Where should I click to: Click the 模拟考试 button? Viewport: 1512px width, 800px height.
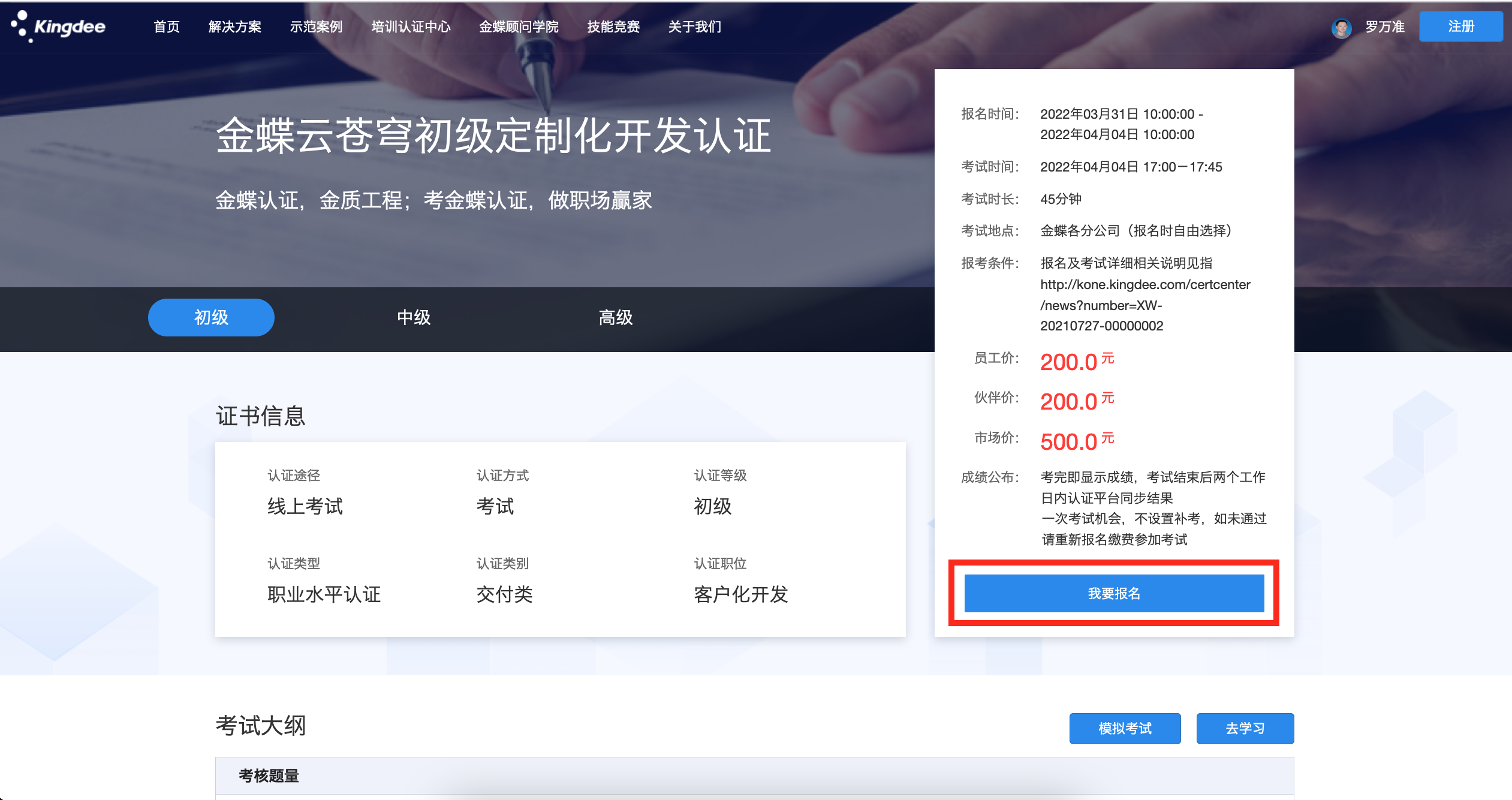(1125, 728)
